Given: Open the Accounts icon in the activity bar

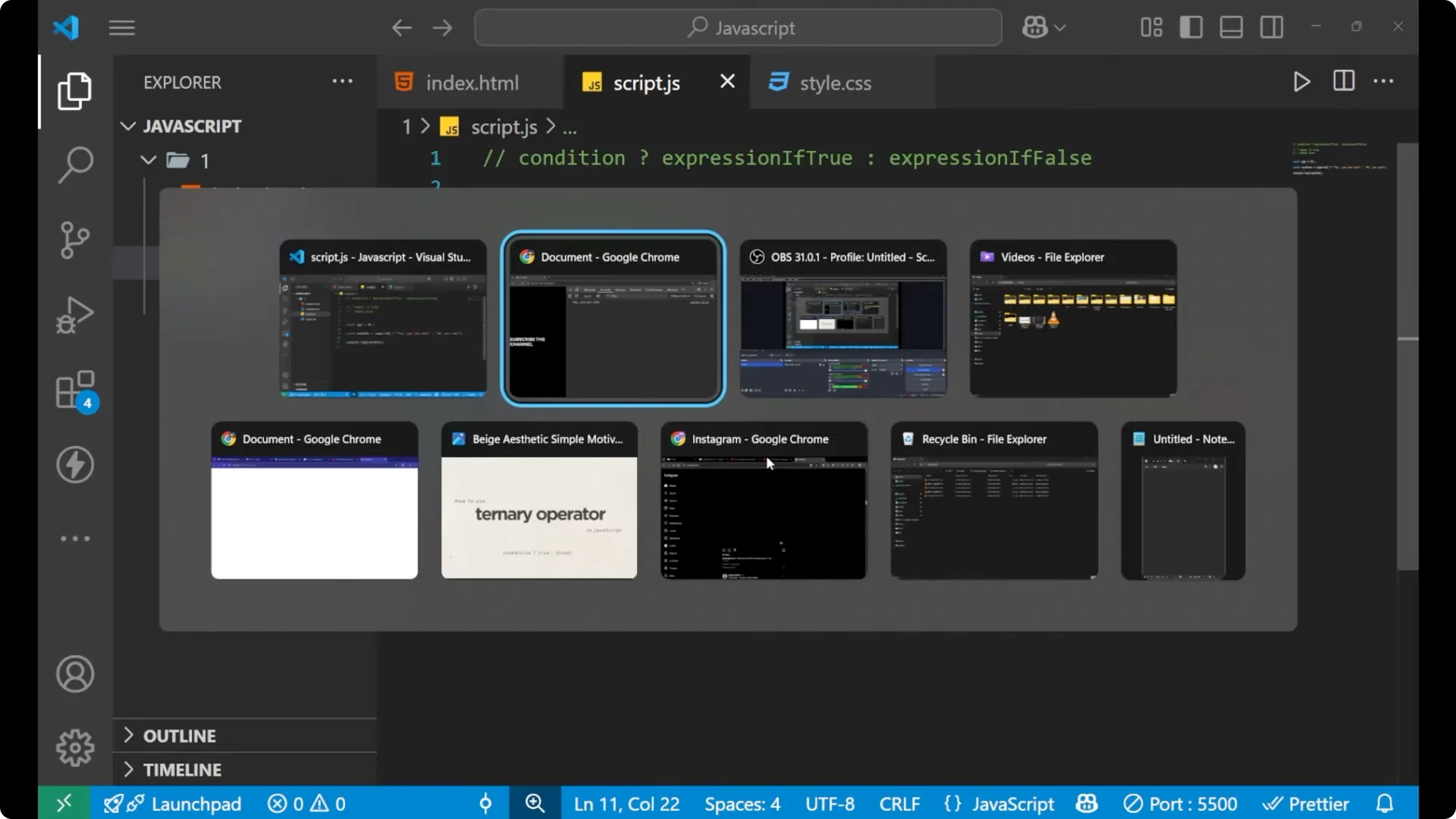Looking at the screenshot, I should coord(75,674).
